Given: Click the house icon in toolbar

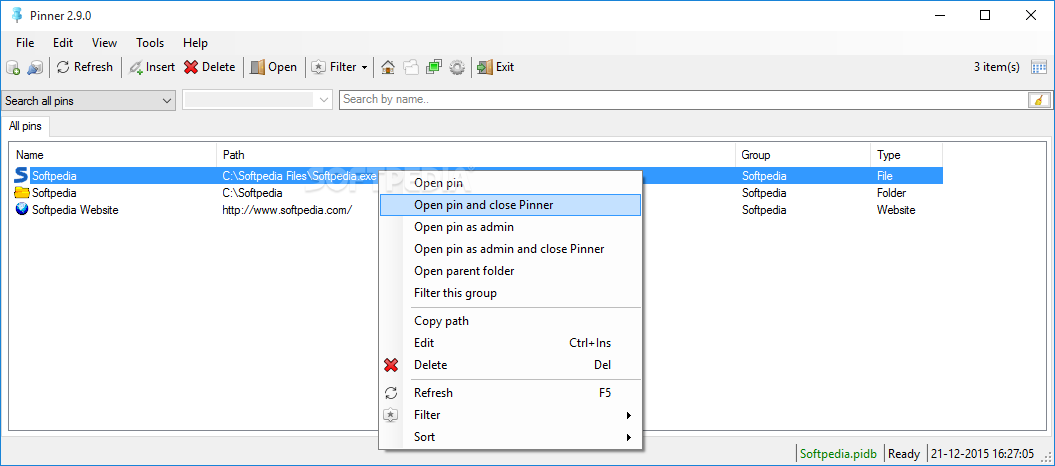Looking at the screenshot, I should coord(388,67).
